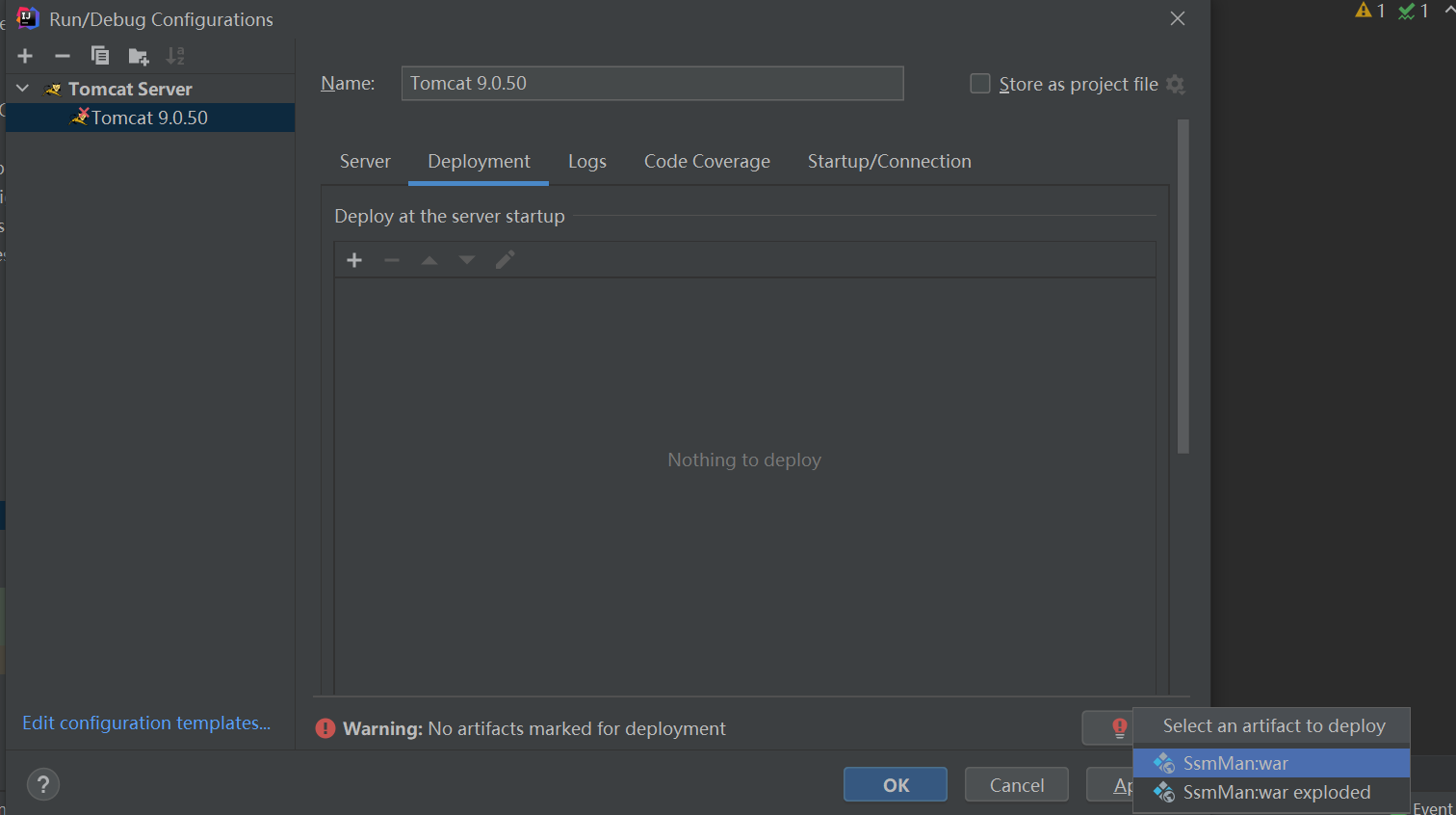Click the green typo check indicator
This screenshot has height=815, width=1456.
[x=1414, y=11]
